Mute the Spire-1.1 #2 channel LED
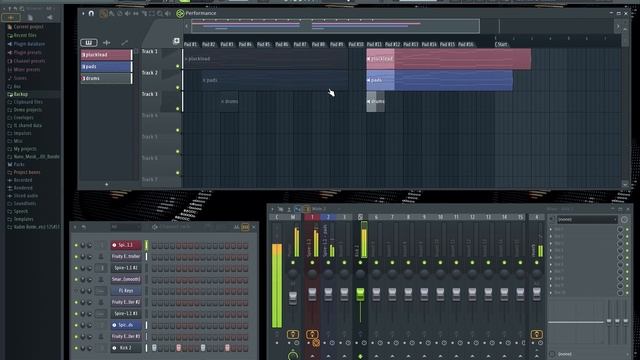Screen dimensions: 640x360 click(x=76, y=268)
